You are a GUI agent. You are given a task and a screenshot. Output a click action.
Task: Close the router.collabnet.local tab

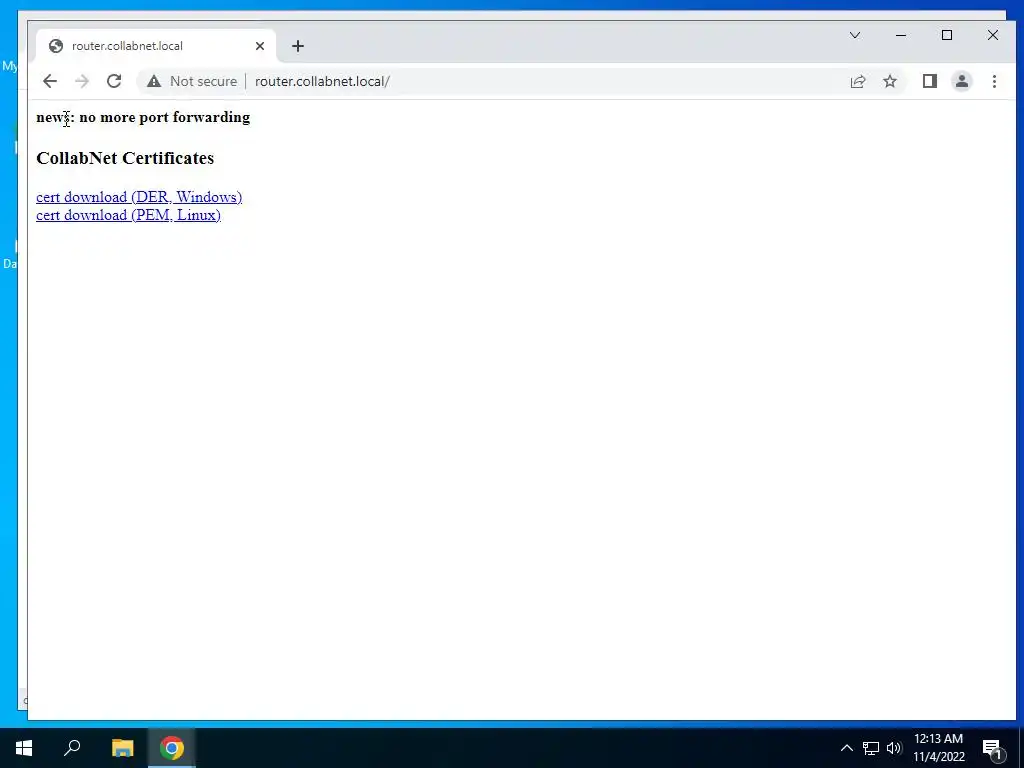coord(260,46)
